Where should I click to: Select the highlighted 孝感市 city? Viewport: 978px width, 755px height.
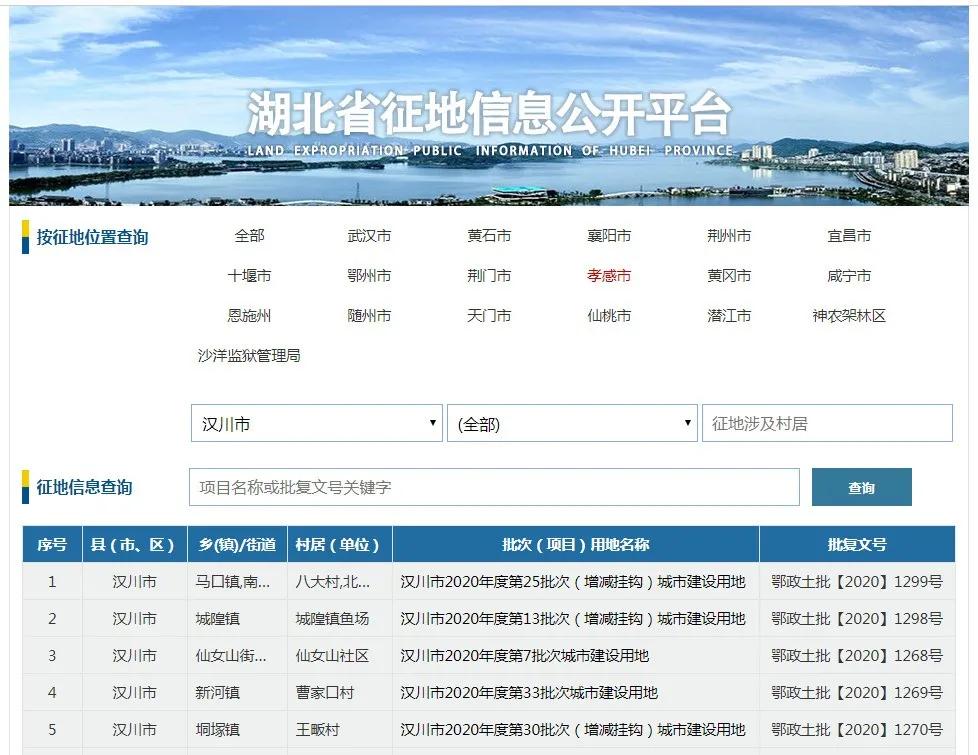[x=609, y=276]
